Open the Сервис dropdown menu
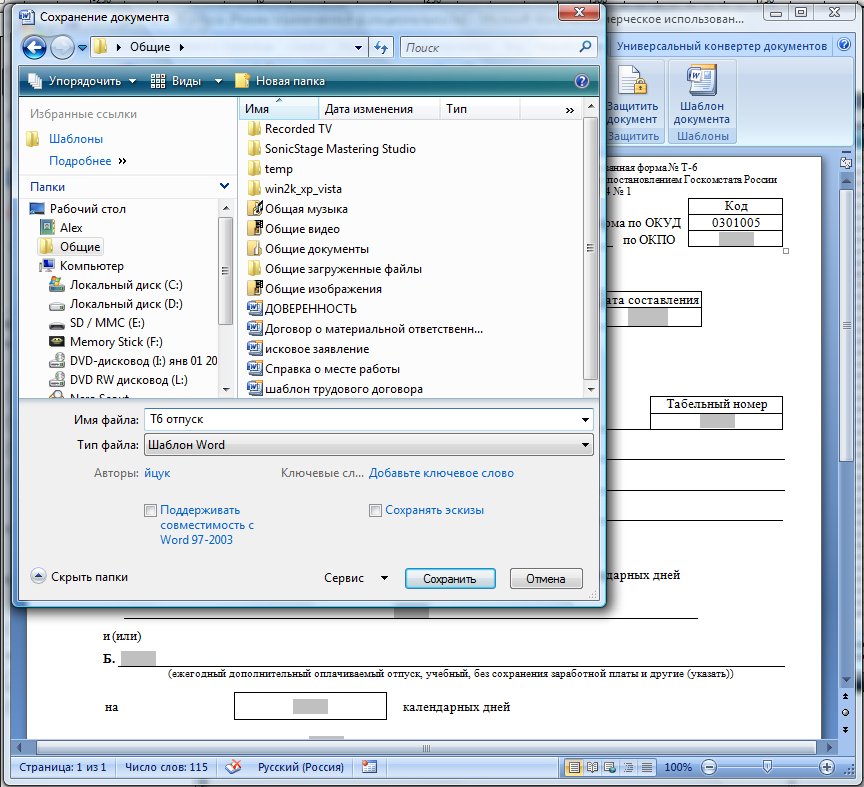The width and height of the screenshot is (864, 787). coord(357,578)
